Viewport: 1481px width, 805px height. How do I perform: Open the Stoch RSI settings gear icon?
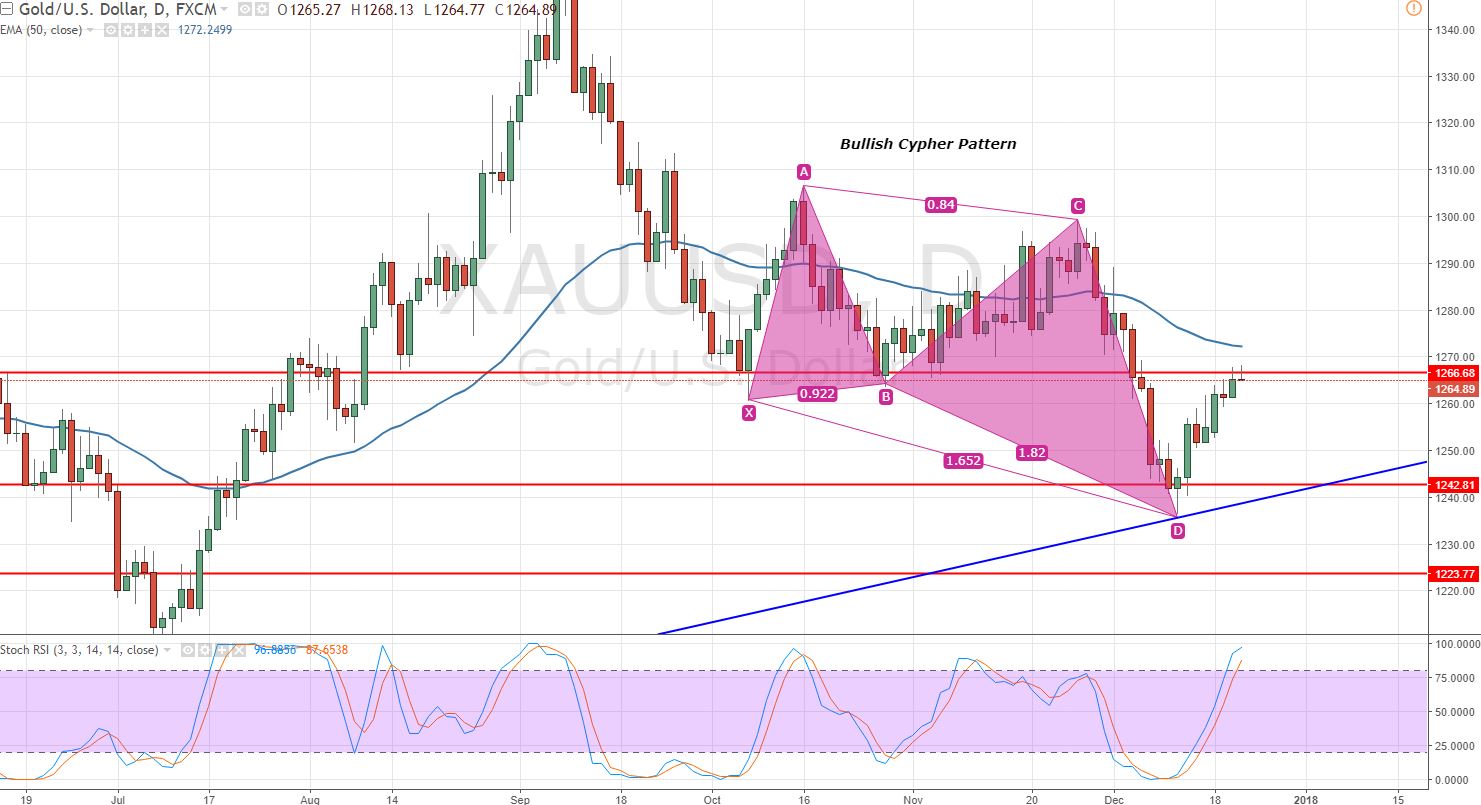coord(206,650)
